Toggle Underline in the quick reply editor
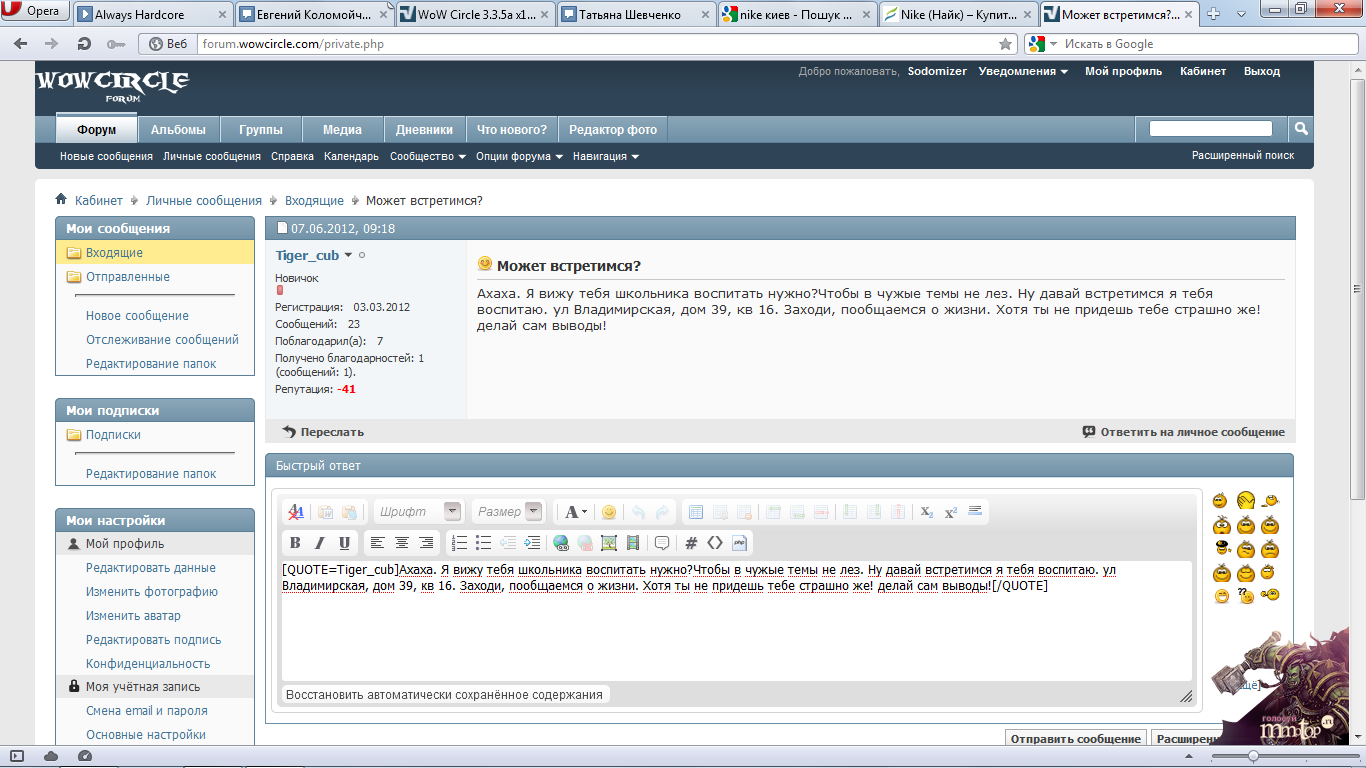Screen dimensions: 1366x768 coord(345,543)
